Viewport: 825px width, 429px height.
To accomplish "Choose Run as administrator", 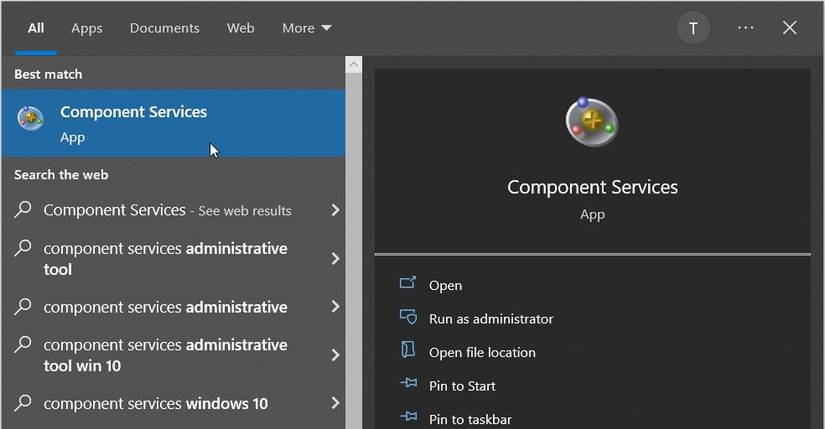I will pyautogui.click(x=490, y=318).
